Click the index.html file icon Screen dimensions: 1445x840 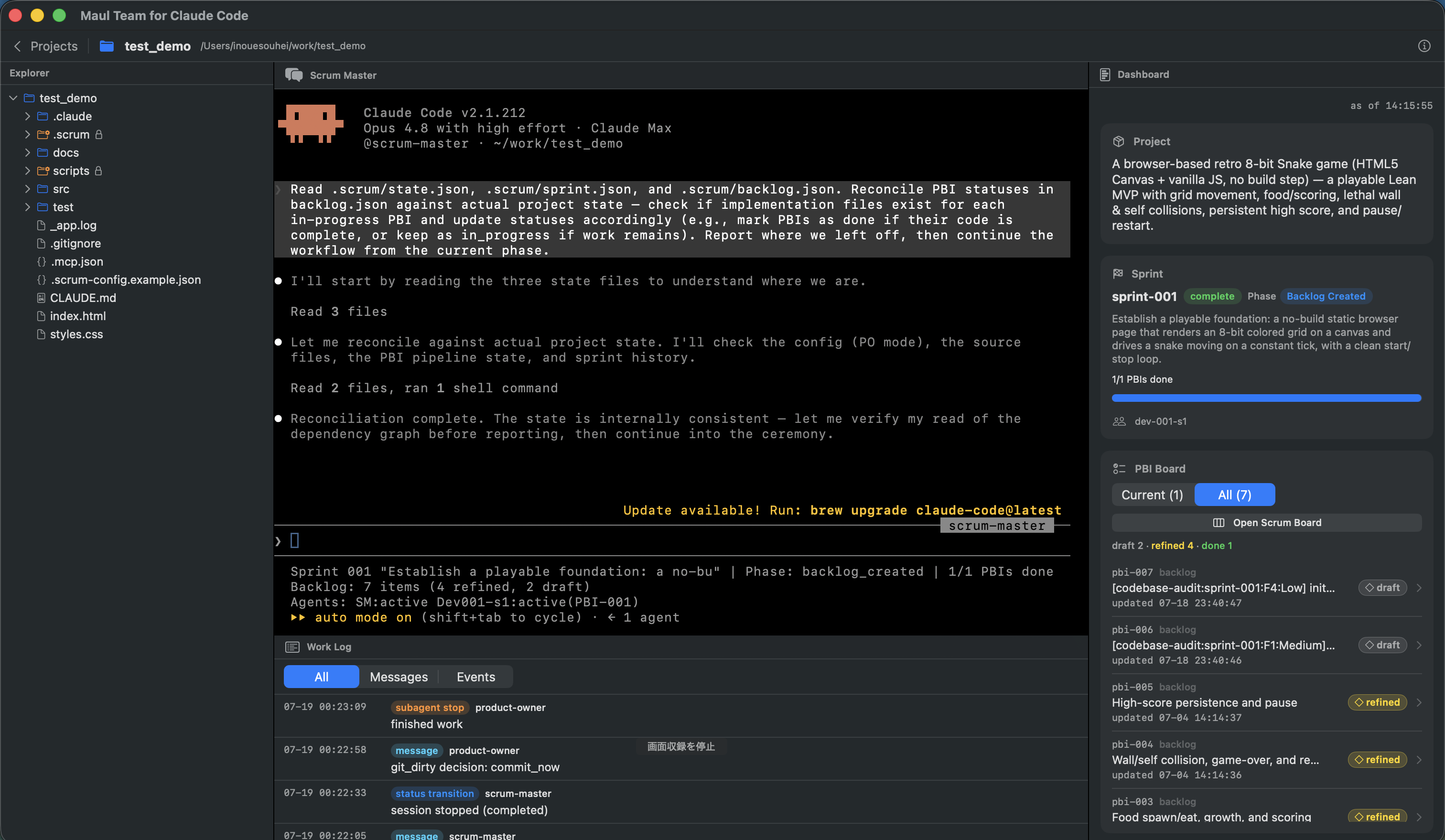pyautogui.click(x=41, y=316)
